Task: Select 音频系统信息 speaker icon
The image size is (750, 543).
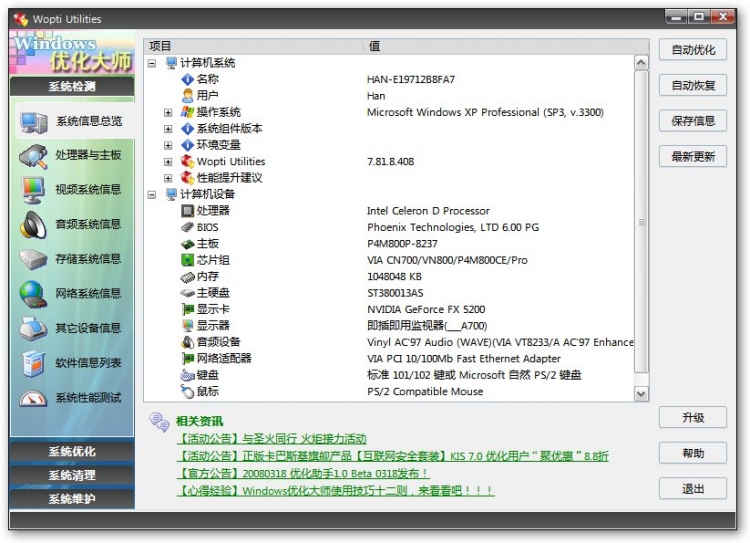Action: click(x=33, y=225)
